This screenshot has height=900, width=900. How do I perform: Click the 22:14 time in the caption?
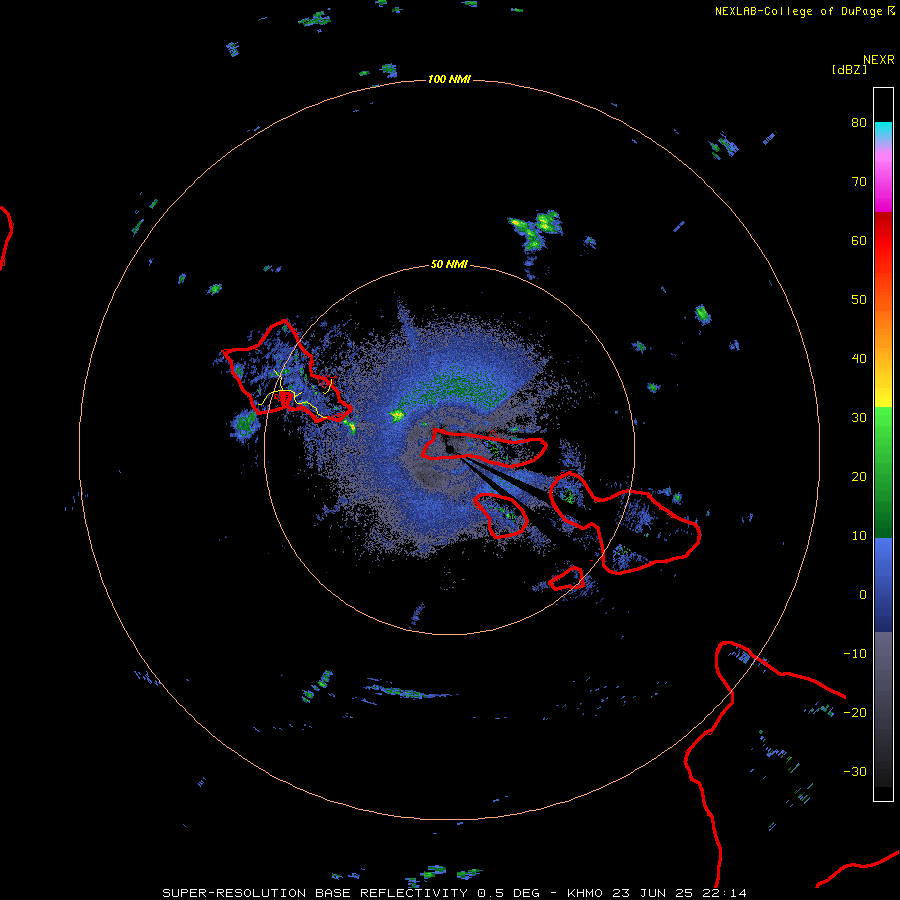tap(726, 893)
